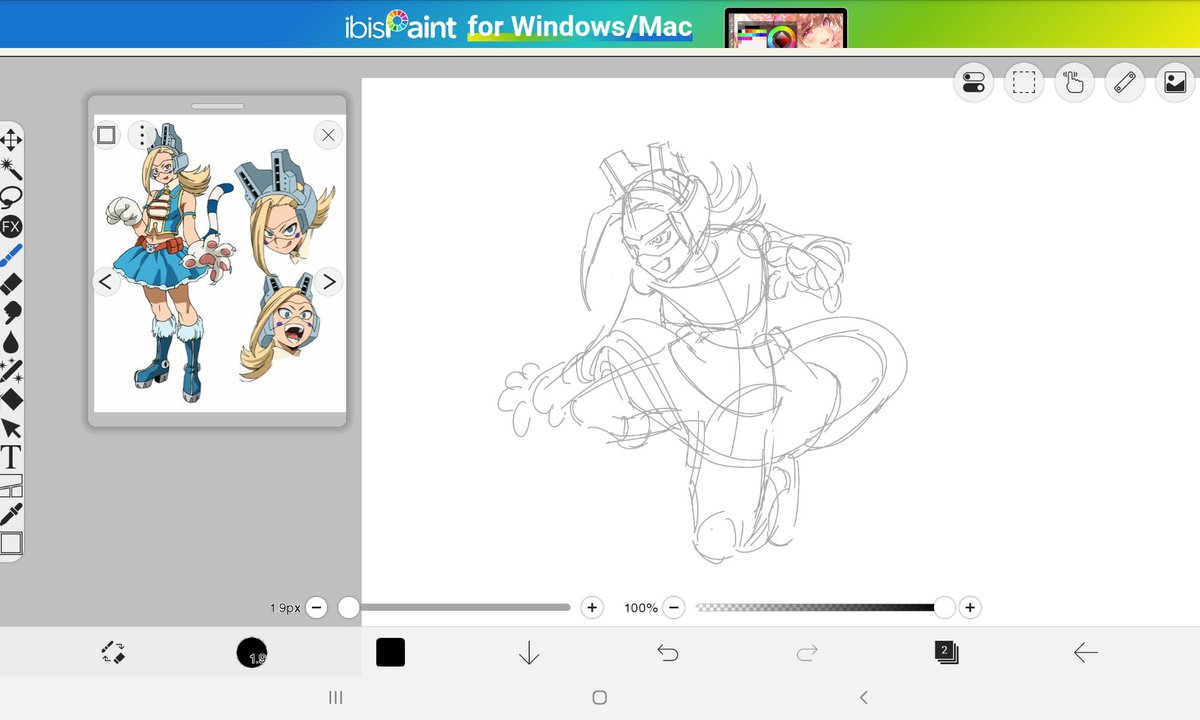Show next reference image
This screenshot has width=1200, height=720.
(x=329, y=282)
